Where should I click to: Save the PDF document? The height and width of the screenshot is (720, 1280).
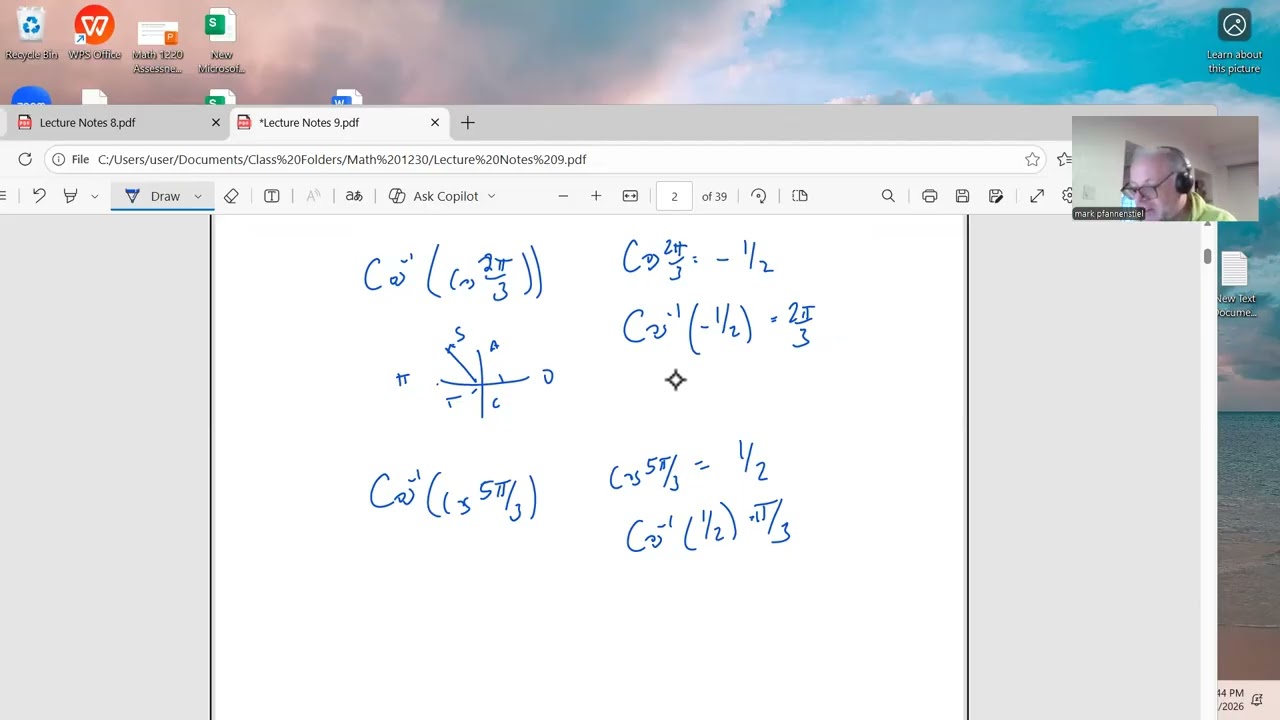(x=962, y=196)
